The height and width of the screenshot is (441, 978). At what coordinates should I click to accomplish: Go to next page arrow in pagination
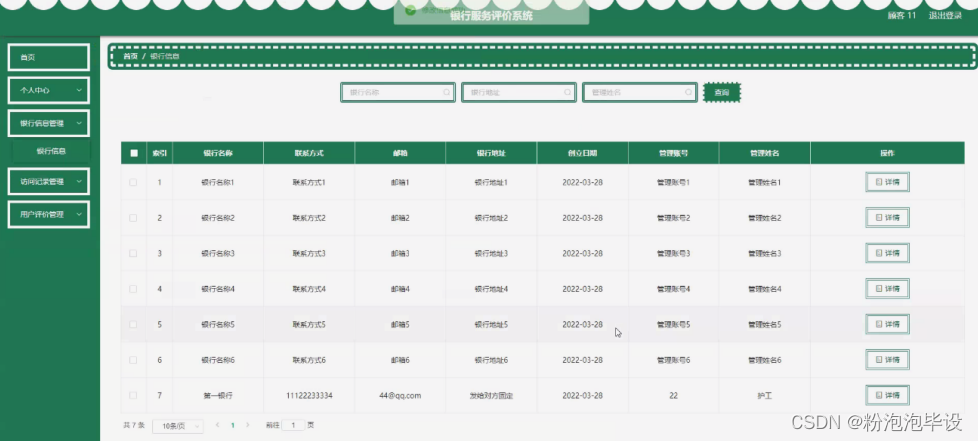pos(248,425)
